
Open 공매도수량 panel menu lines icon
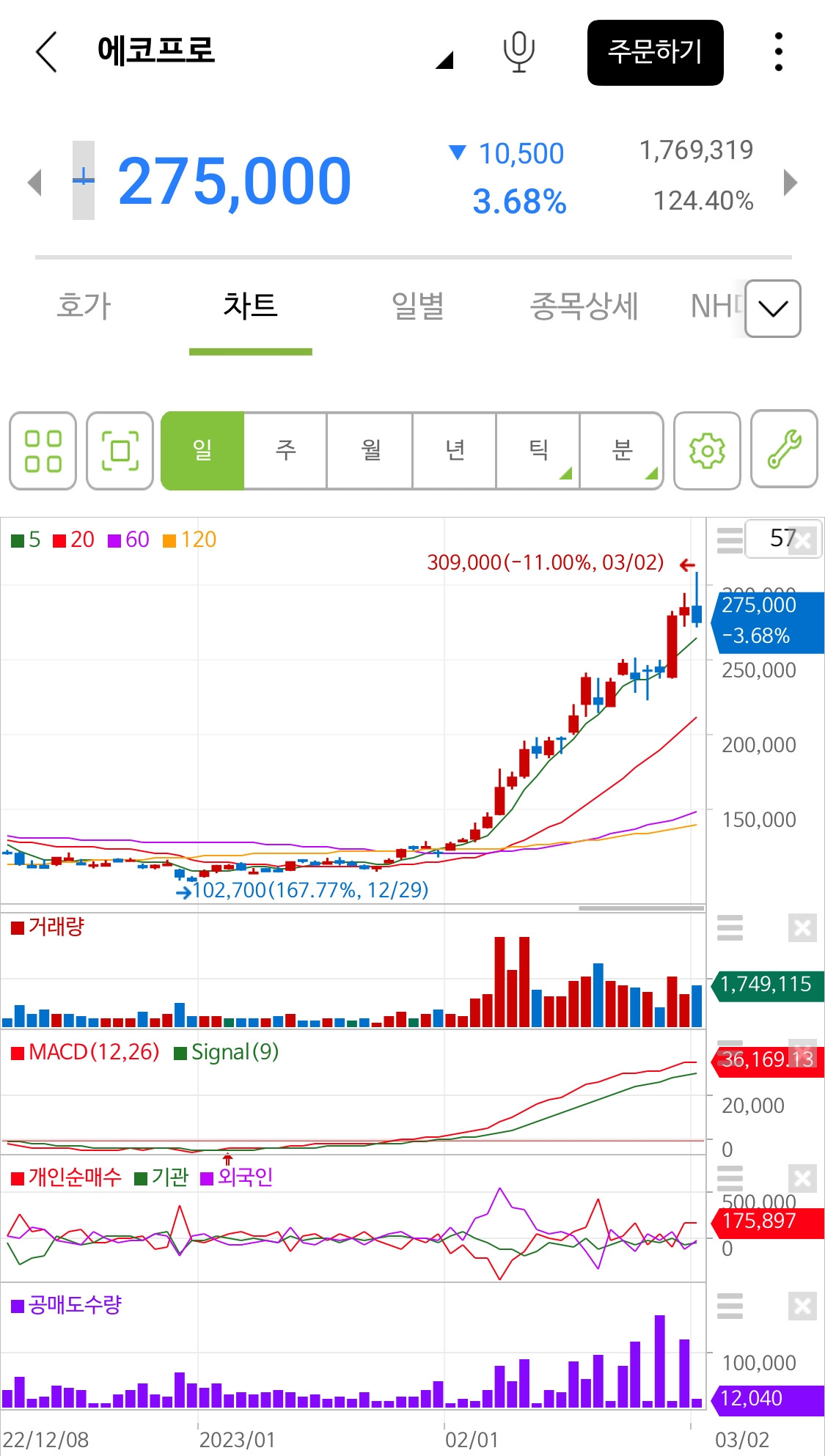click(730, 1306)
